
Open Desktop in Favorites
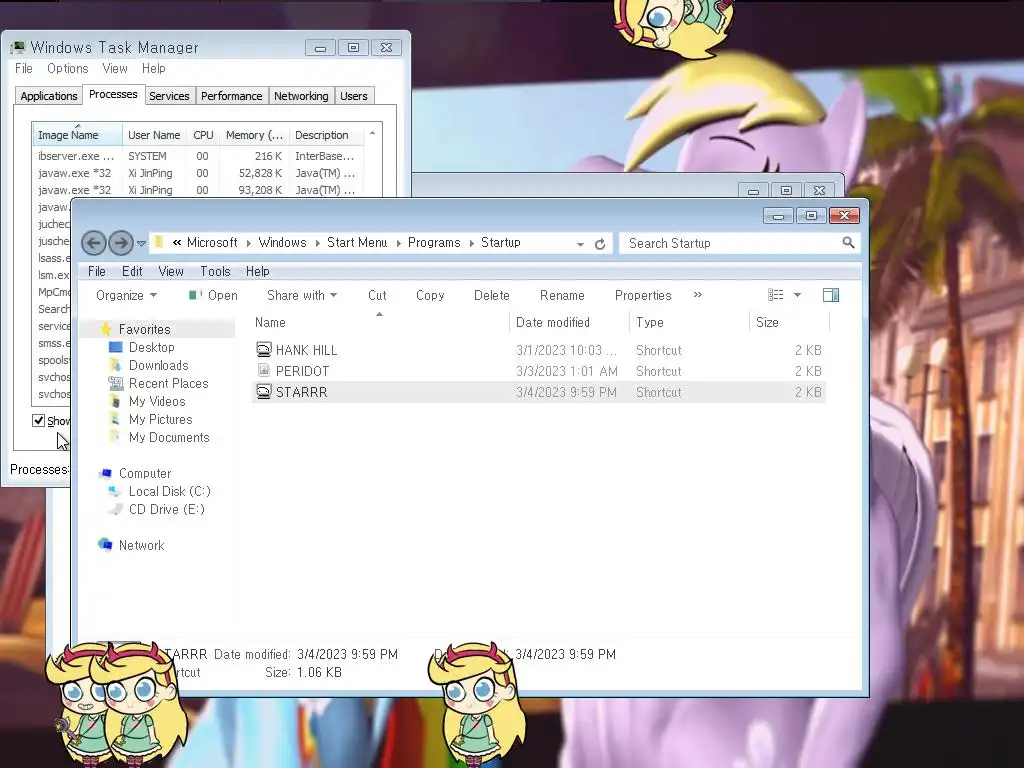[x=152, y=347]
